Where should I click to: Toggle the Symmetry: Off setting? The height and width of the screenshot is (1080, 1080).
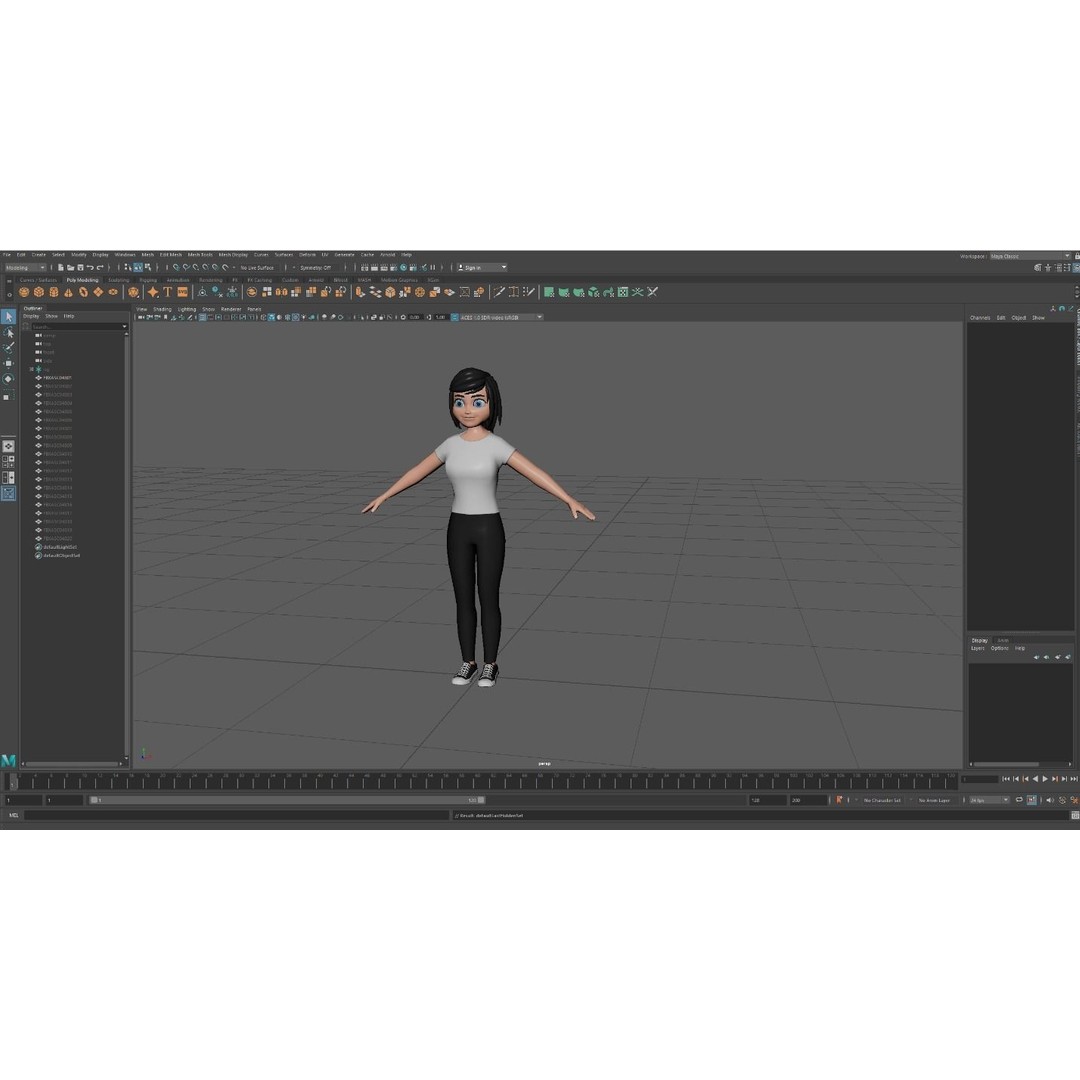315,267
